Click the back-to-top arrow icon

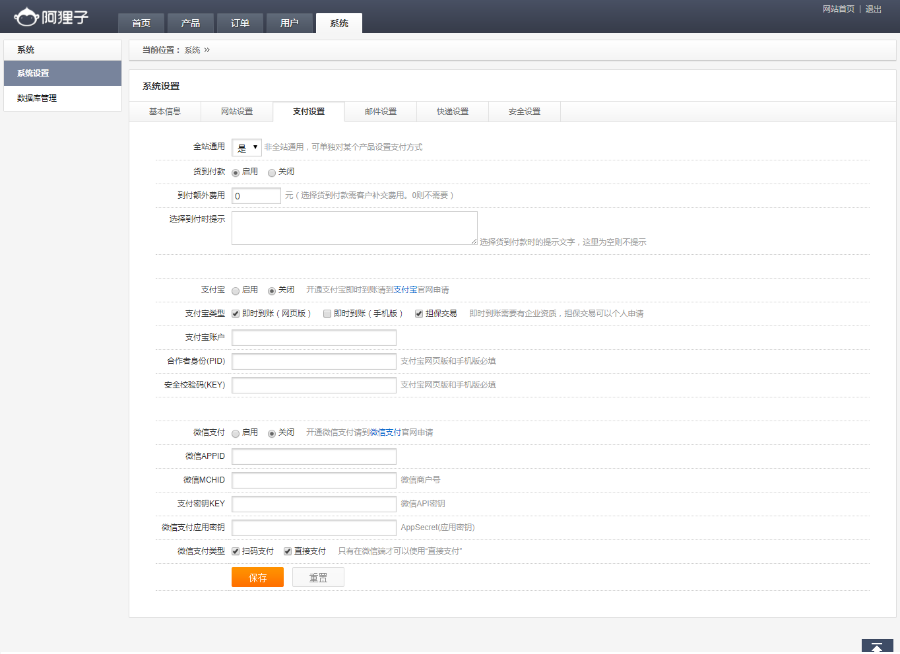pos(876,646)
